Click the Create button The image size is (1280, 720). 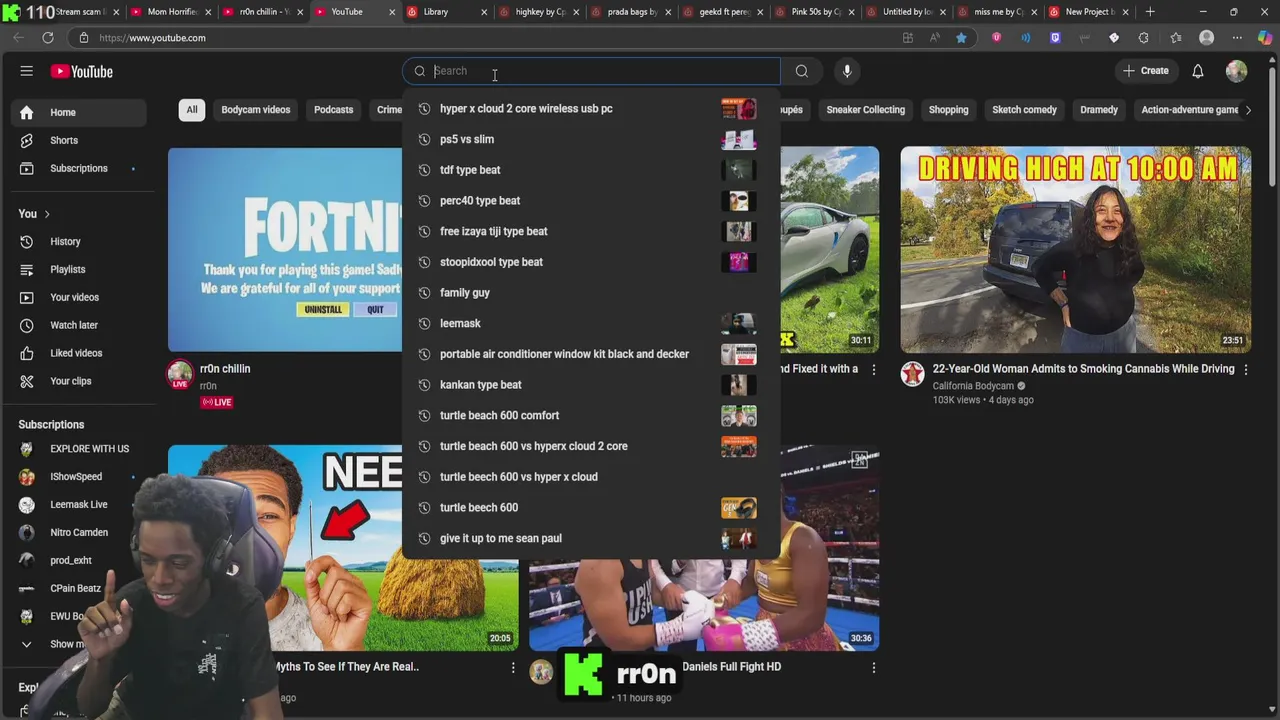click(1145, 71)
